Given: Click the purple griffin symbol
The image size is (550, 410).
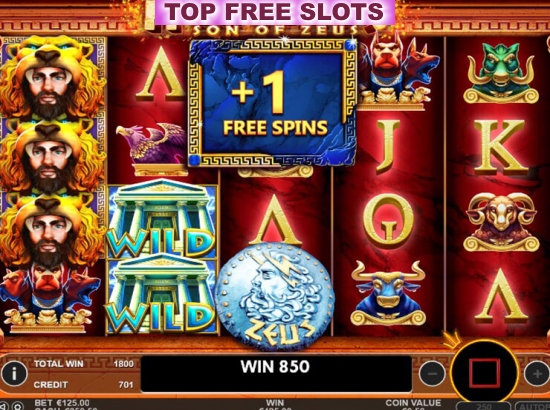Looking at the screenshot, I should 152,149.
